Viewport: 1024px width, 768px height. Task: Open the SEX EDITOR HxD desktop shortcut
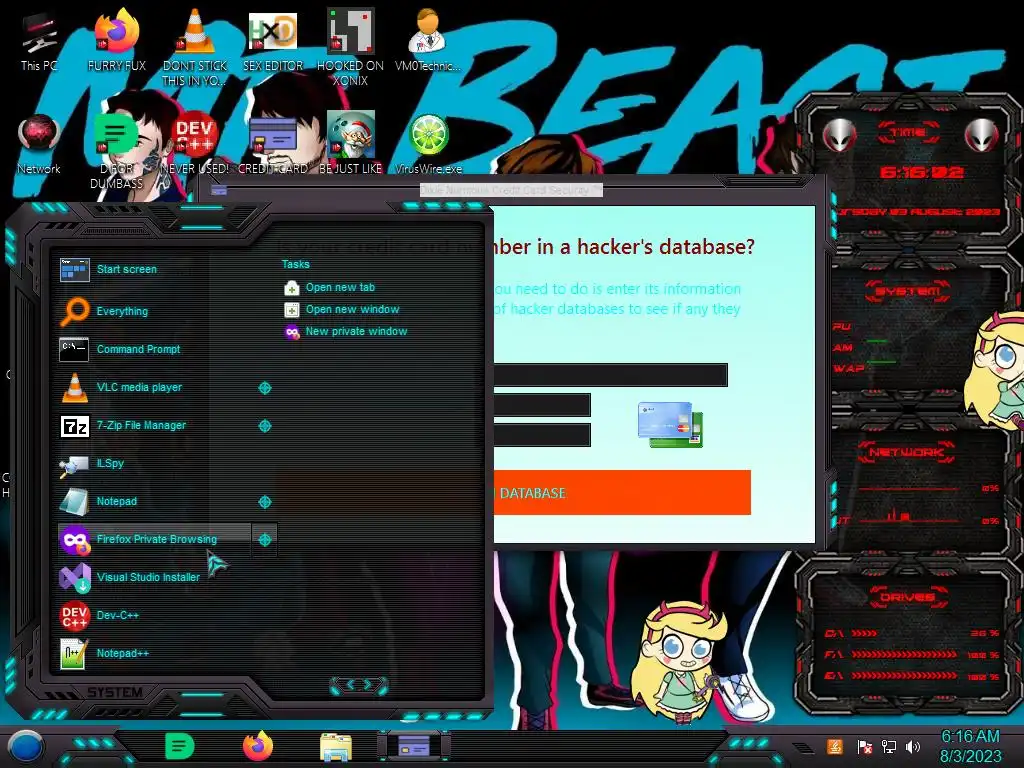point(273,40)
